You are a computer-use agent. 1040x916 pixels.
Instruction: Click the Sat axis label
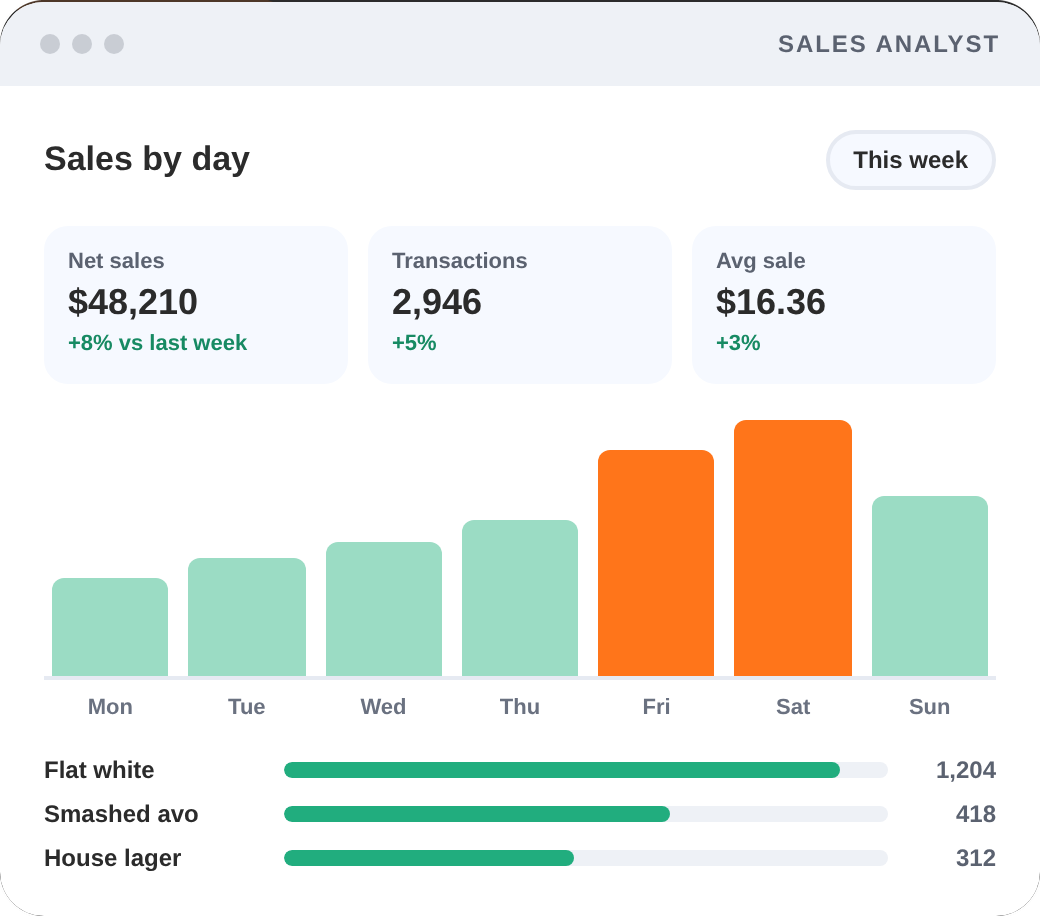[793, 706]
